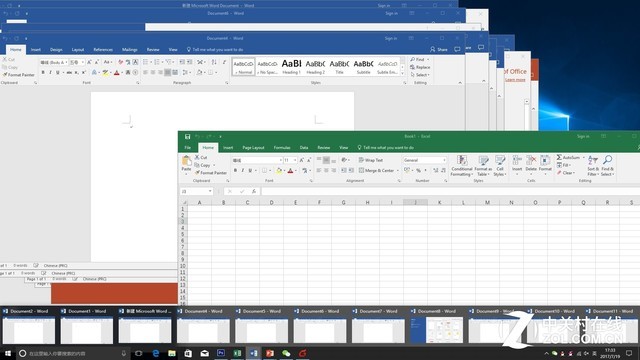Screen dimensions: 640x360
Task: Switch to the Formulas tab in Excel
Action: [x=282, y=148]
